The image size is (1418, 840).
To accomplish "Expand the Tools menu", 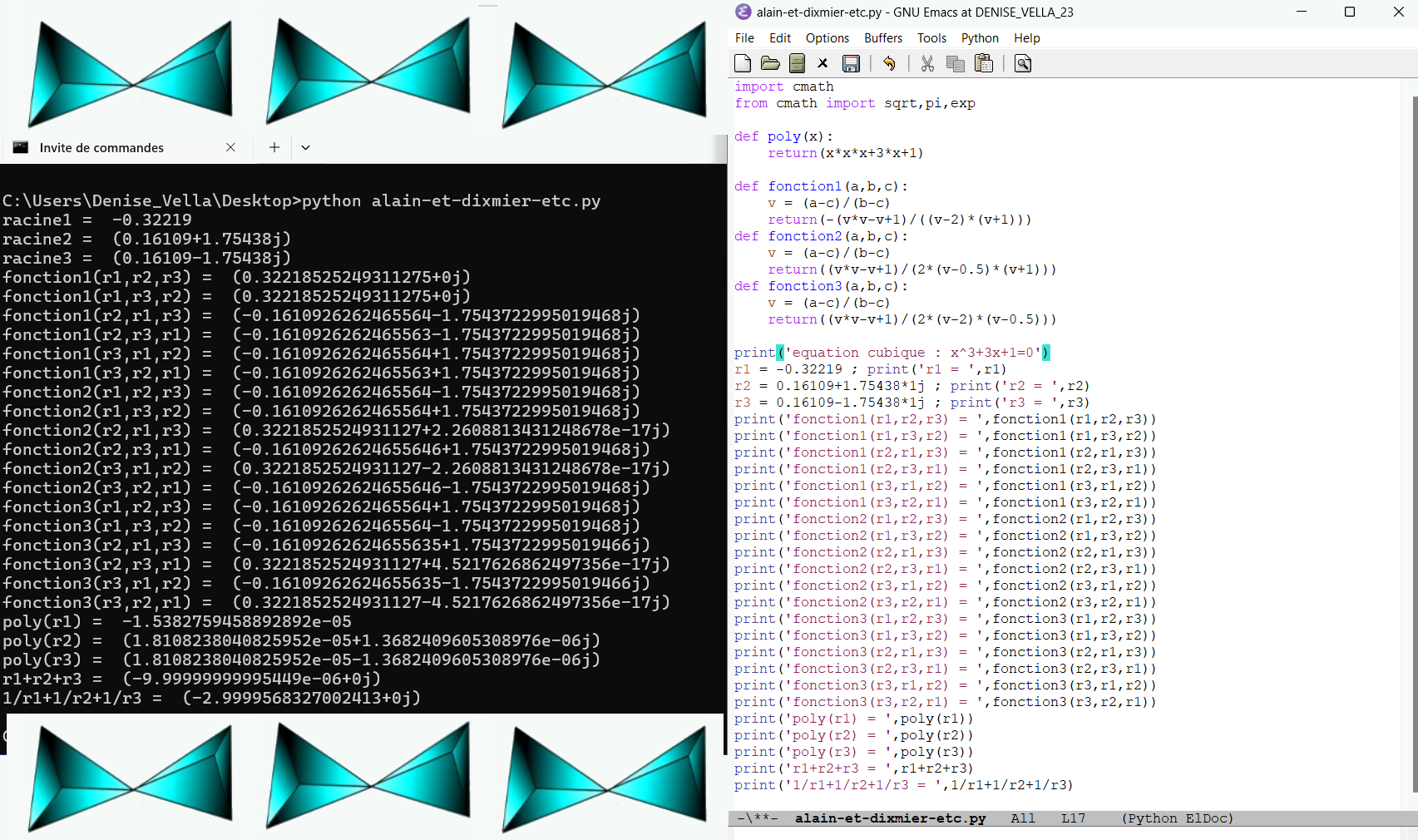I will point(931,38).
